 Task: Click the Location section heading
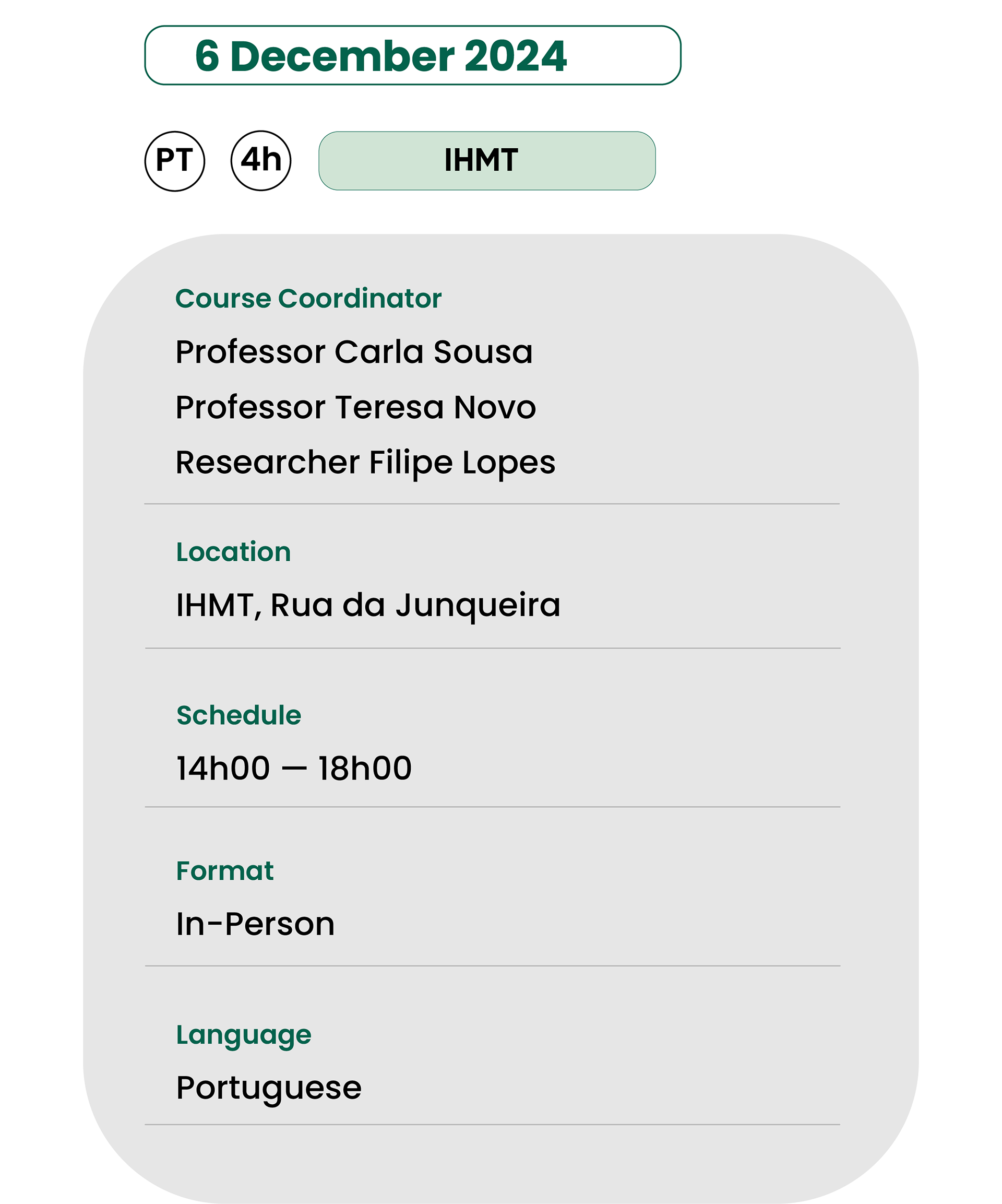point(233,552)
